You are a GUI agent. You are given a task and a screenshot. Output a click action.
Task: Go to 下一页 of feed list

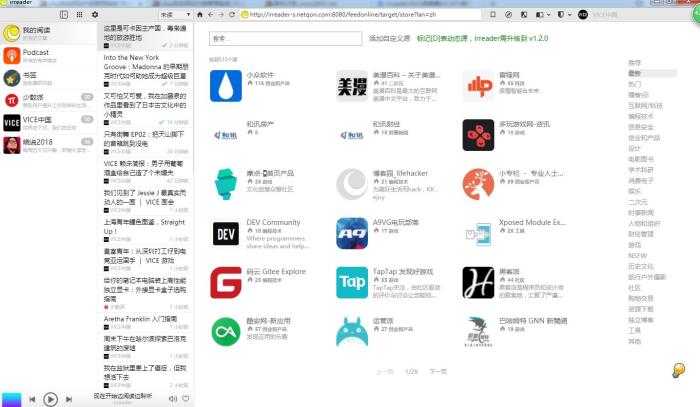click(437, 371)
